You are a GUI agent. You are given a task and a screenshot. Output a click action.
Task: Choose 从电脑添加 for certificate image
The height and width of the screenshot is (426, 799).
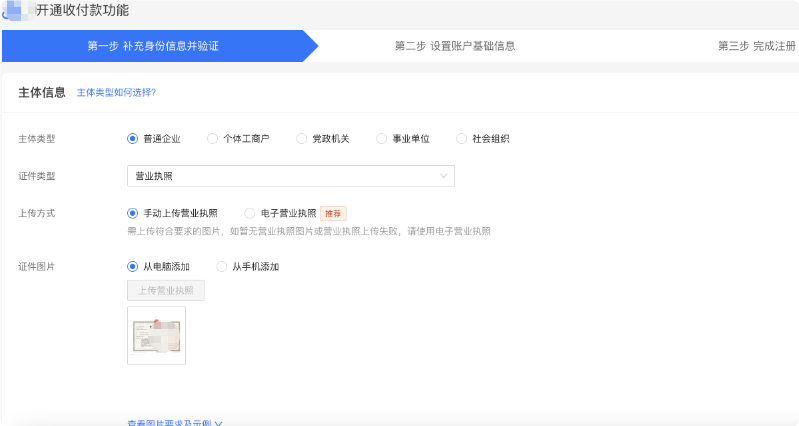coord(132,267)
